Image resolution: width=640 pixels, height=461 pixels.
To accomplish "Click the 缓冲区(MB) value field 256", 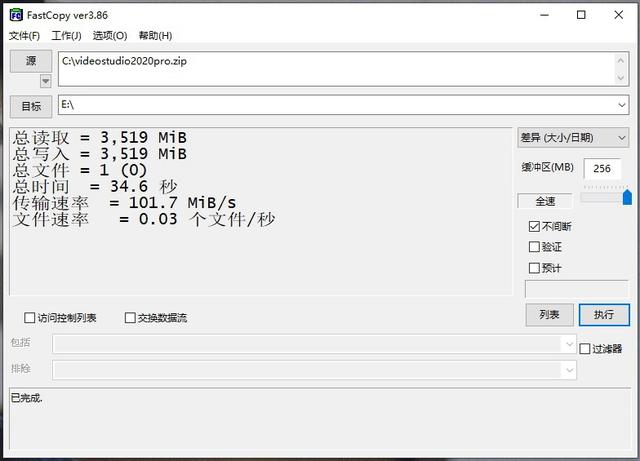I will pyautogui.click(x=602, y=169).
